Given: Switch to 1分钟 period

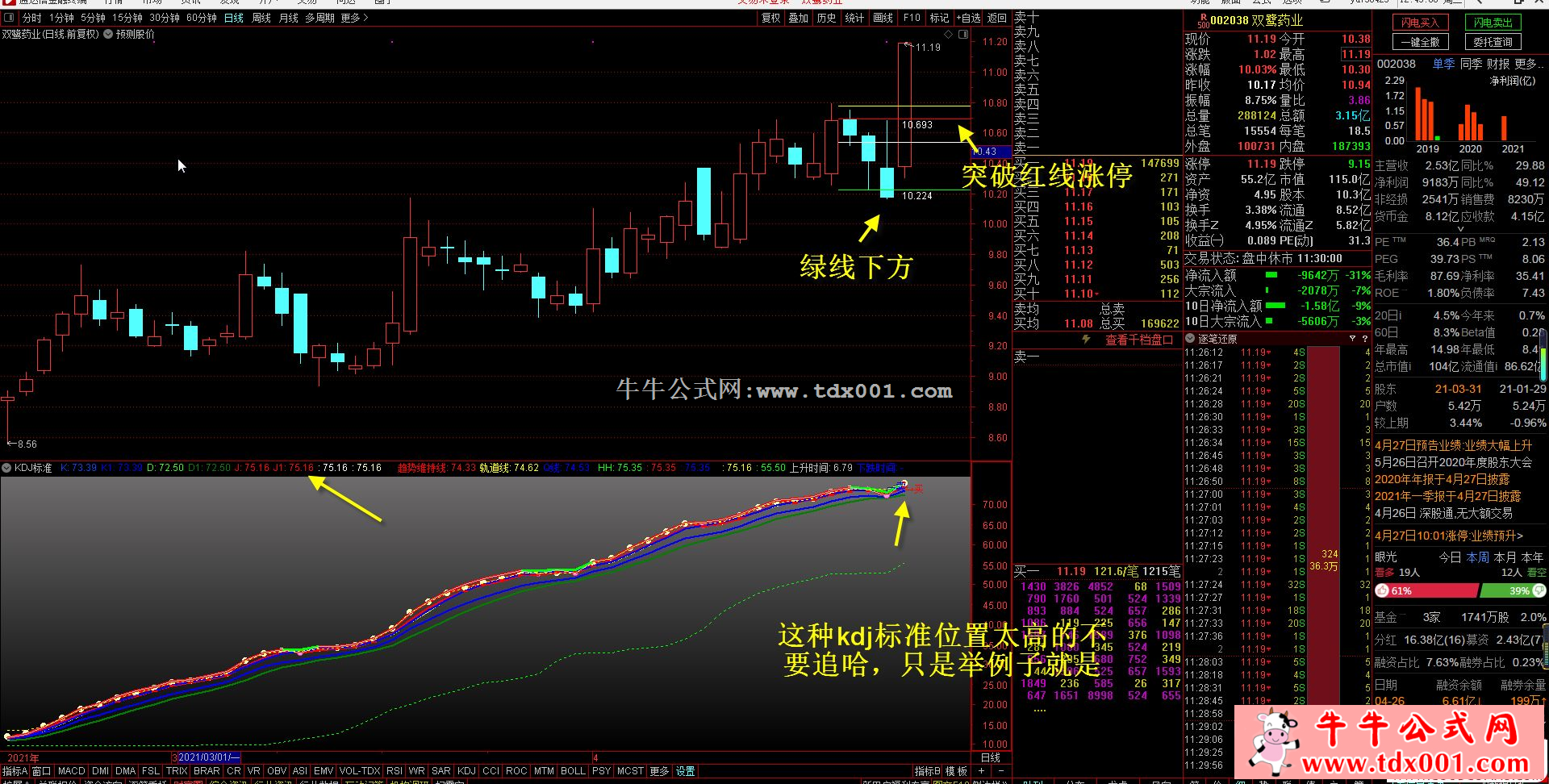Looking at the screenshot, I should point(61,18).
